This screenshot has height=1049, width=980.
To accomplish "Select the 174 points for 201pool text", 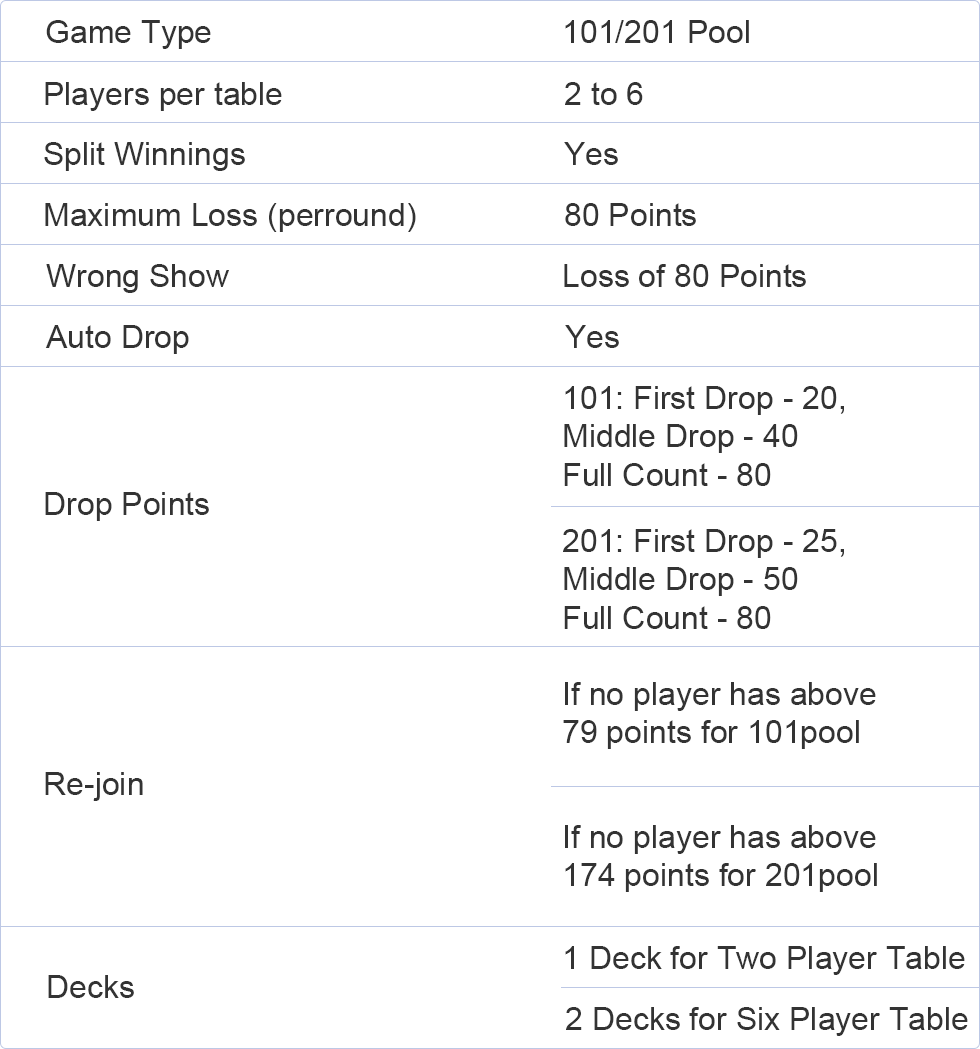I will [720, 876].
